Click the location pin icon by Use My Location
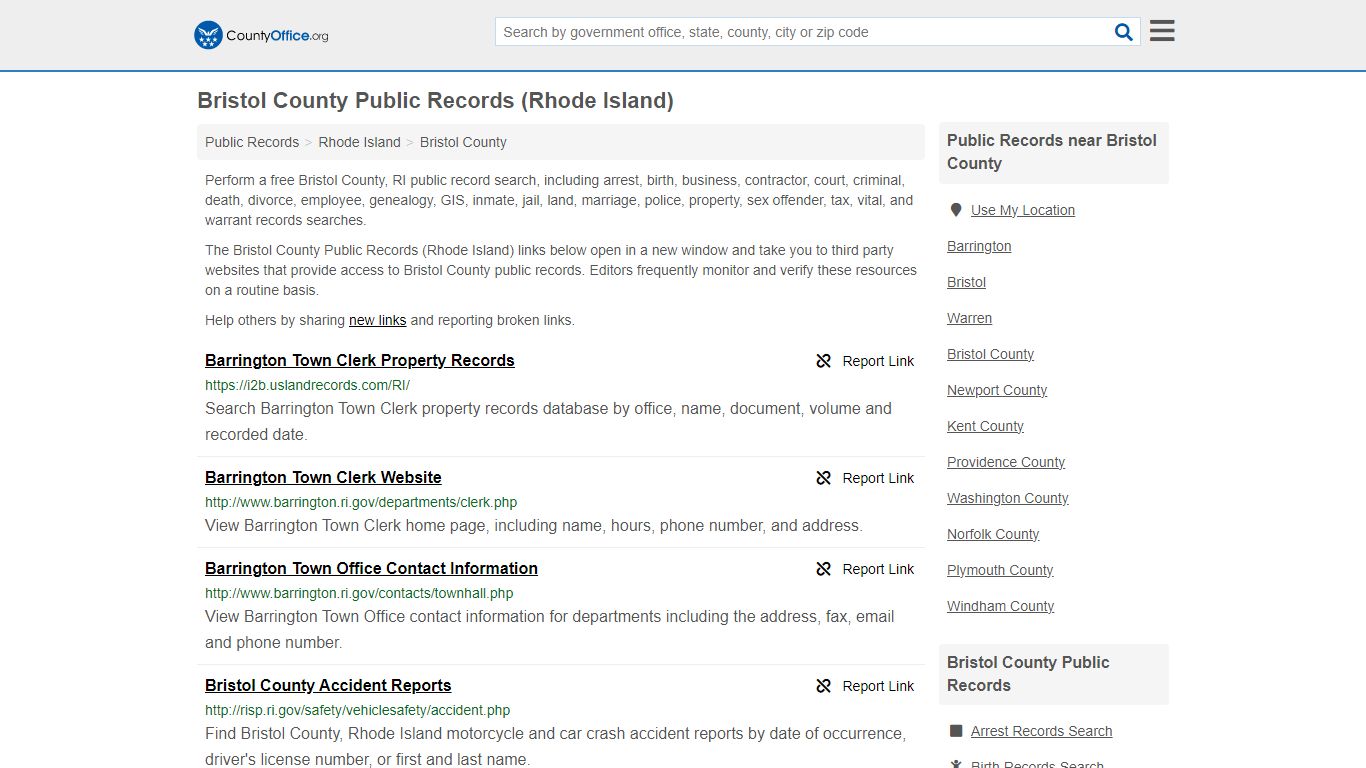 coord(956,210)
